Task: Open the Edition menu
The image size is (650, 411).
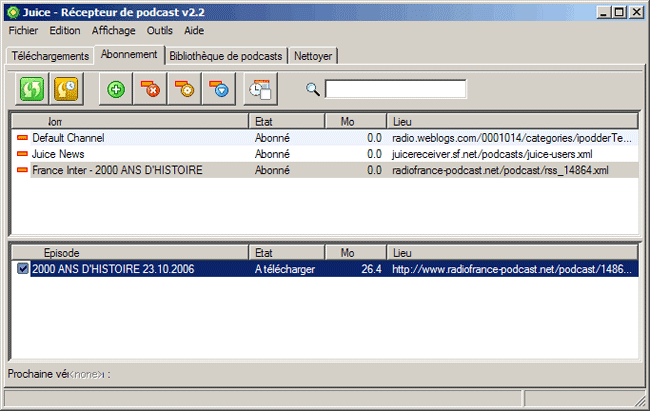Action: [x=65, y=30]
